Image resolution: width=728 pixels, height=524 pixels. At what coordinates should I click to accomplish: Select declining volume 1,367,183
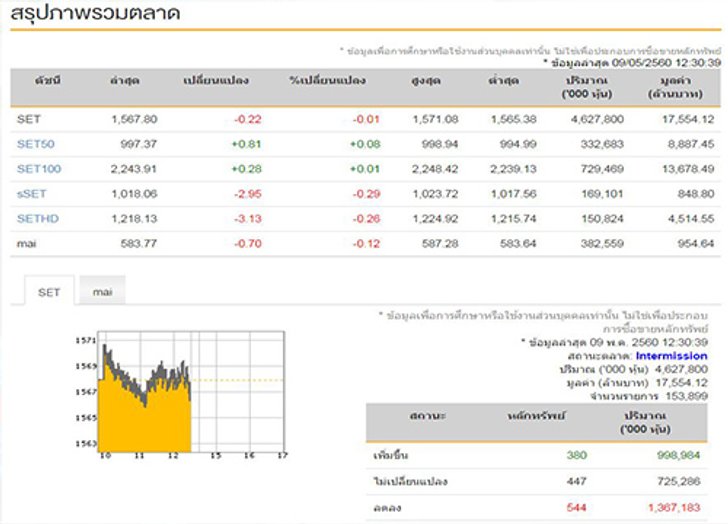pos(674,507)
